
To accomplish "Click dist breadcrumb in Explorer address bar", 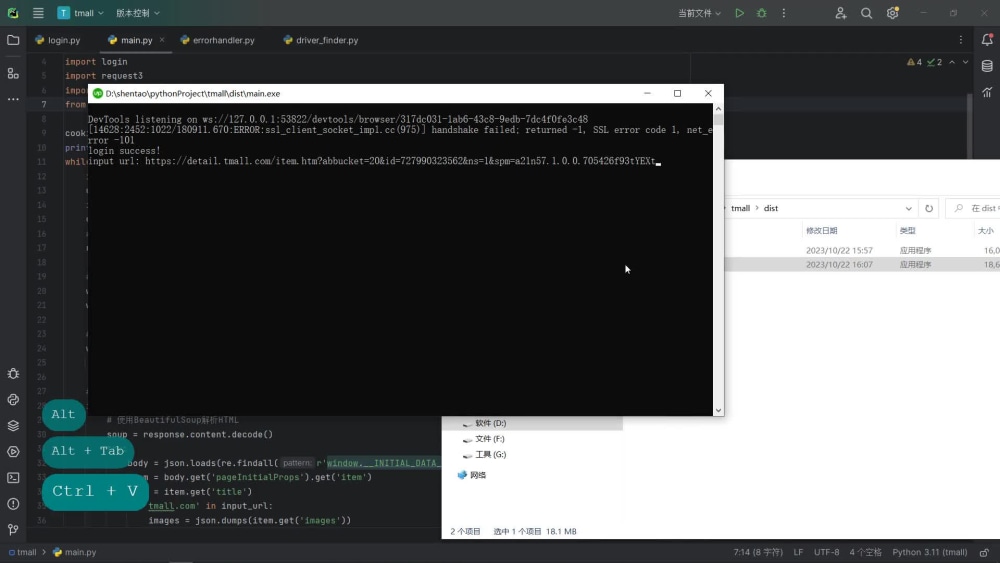I will click(x=770, y=208).
